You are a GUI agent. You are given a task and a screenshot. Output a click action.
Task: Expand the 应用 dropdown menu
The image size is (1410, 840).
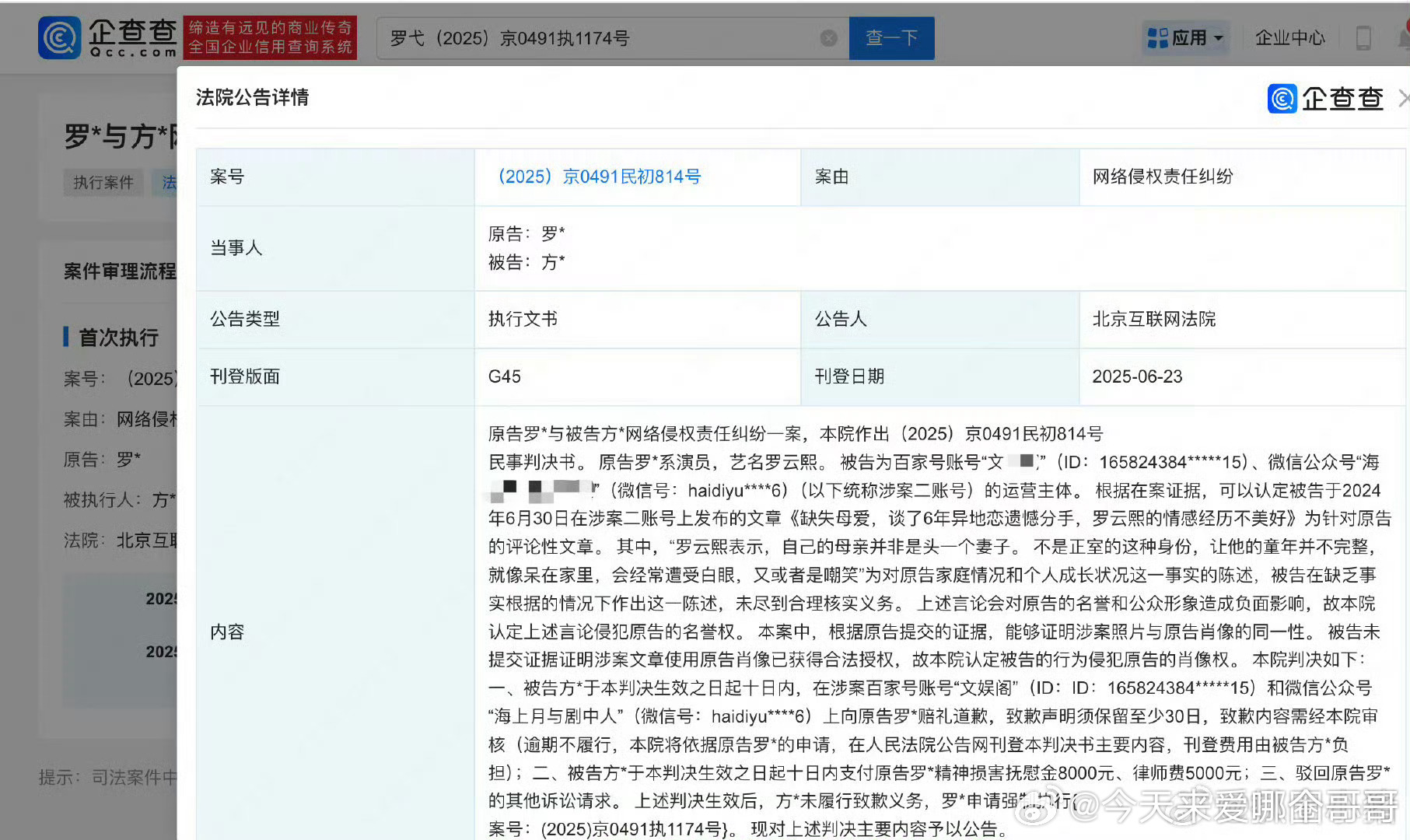tap(1187, 37)
